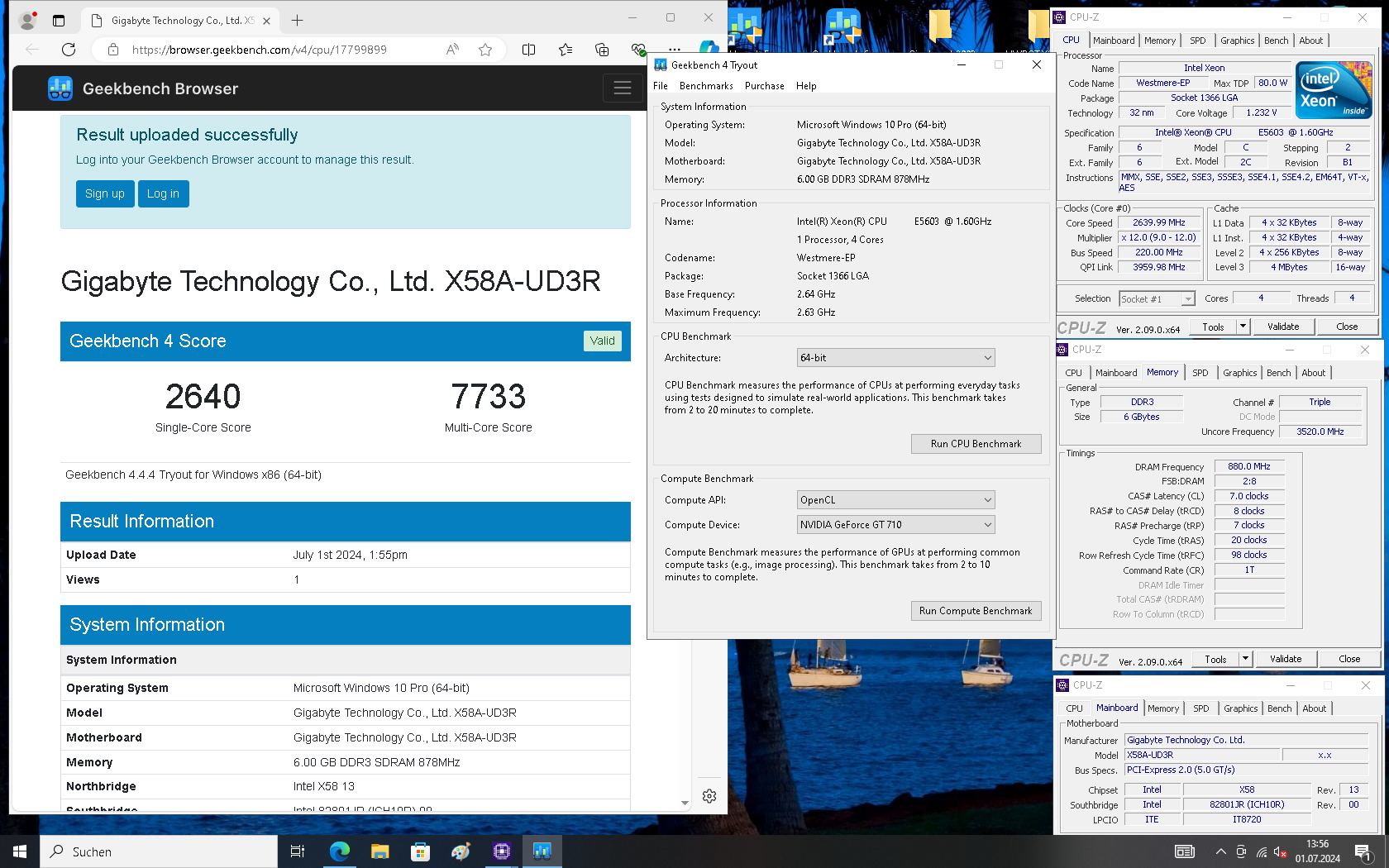Open File Explorer from the taskbar
1389x868 pixels.
[379, 851]
